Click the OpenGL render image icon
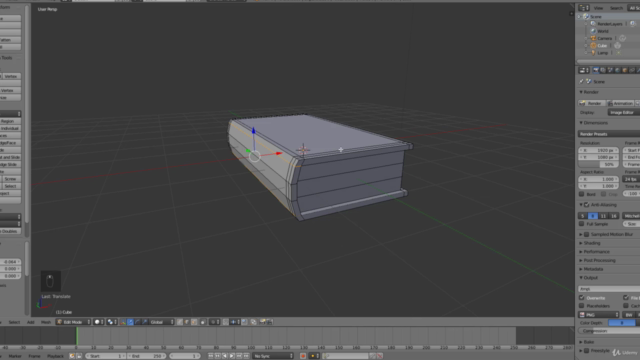640x360 pixels. pos(263,322)
